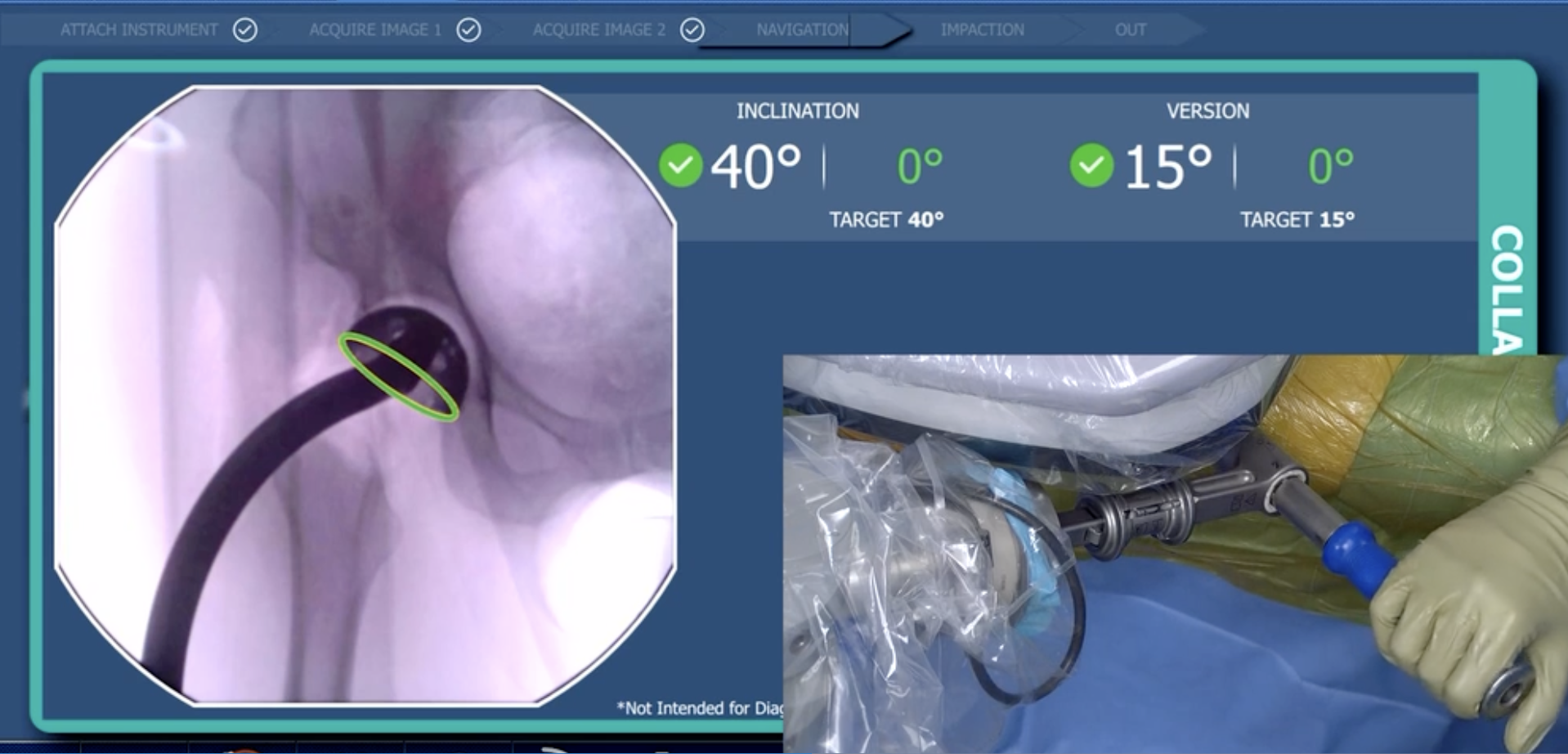Click the Acquire Image 1 completed checkmark
This screenshot has height=754, width=1568.
[x=468, y=30]
